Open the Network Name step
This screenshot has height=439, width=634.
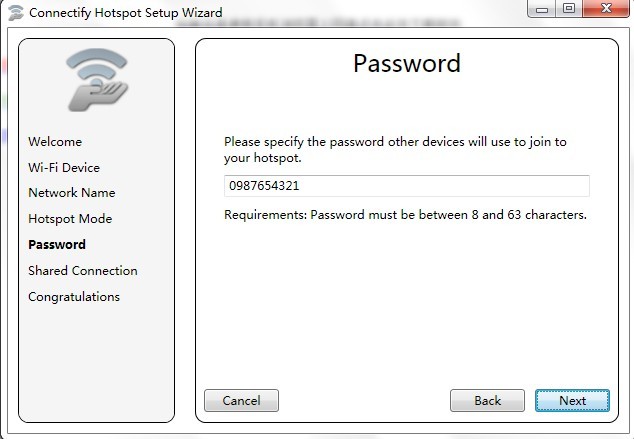(72, 193)
